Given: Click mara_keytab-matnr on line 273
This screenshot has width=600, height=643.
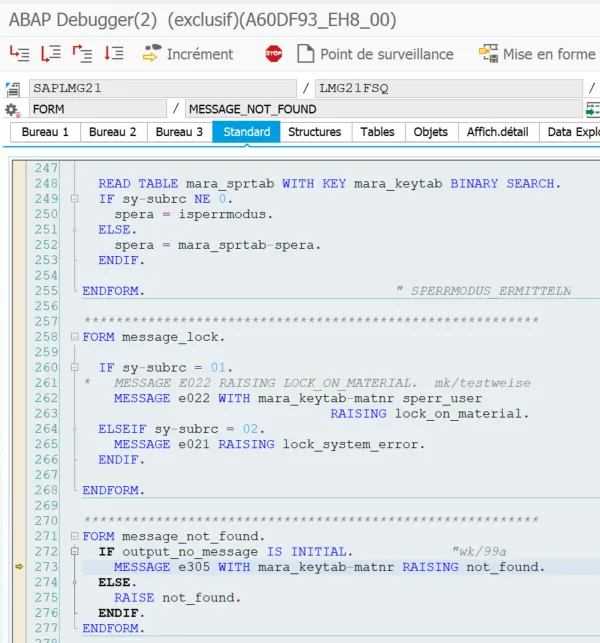Looking at the screenshot, I should 326,567.
